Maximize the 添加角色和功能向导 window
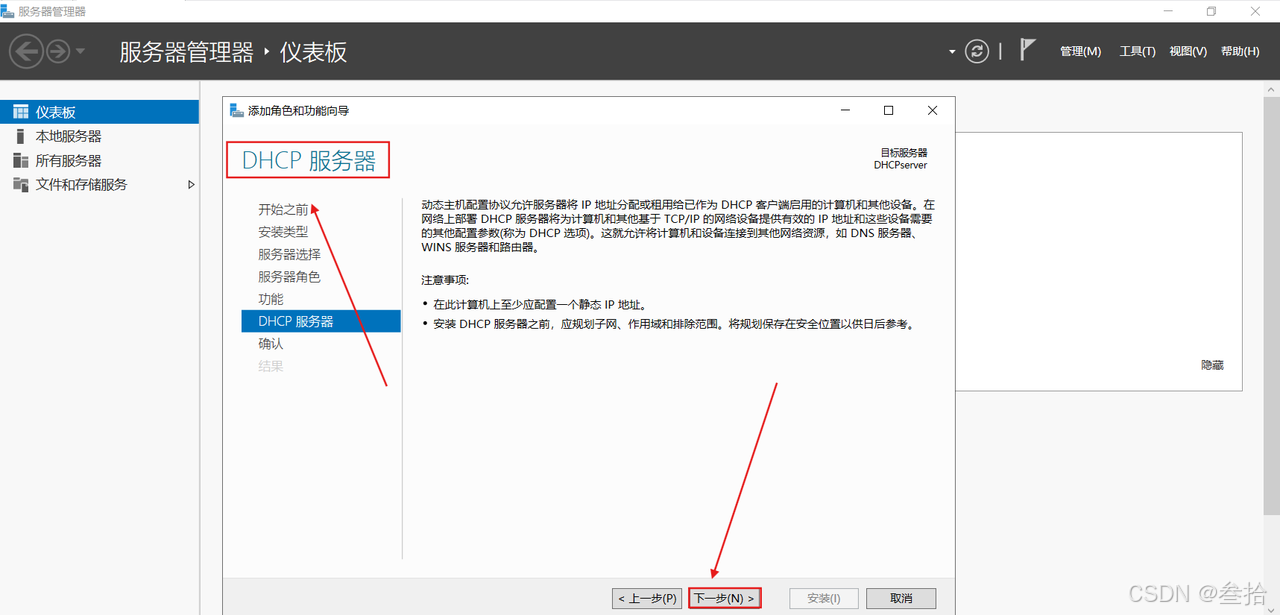 click(888, 110)
